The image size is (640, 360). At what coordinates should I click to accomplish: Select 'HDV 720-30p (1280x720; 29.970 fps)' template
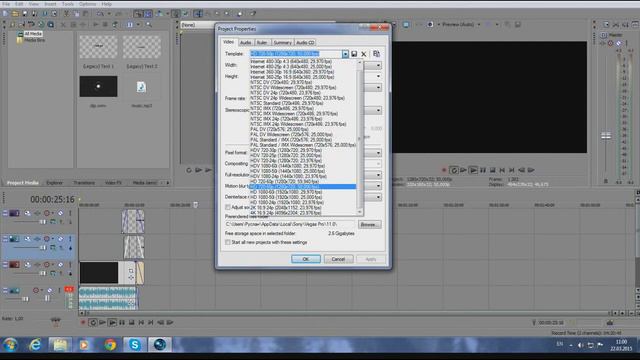coord(303,150)
